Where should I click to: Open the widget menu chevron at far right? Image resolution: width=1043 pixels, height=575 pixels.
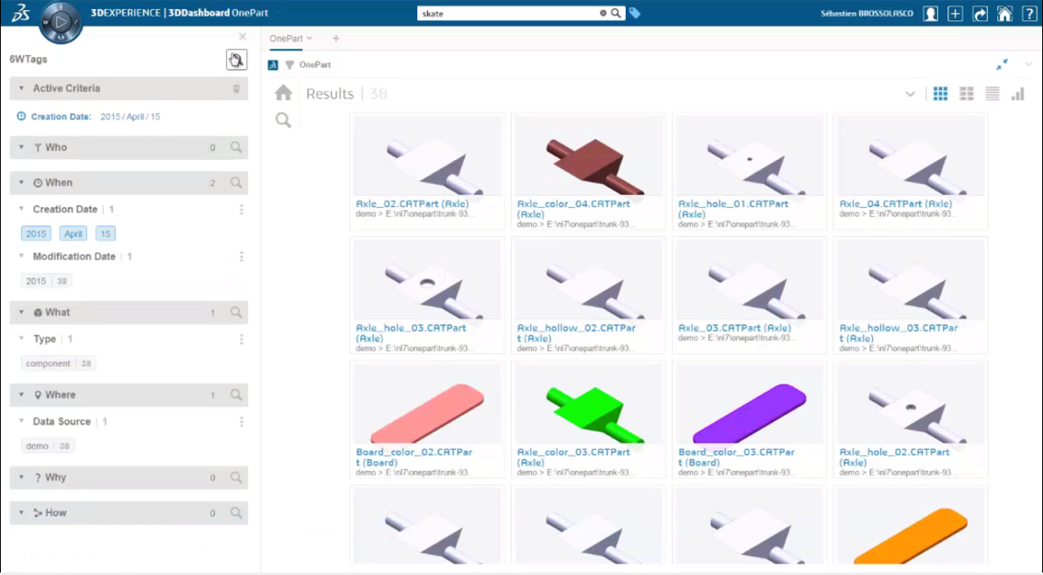coord(1028,65)
